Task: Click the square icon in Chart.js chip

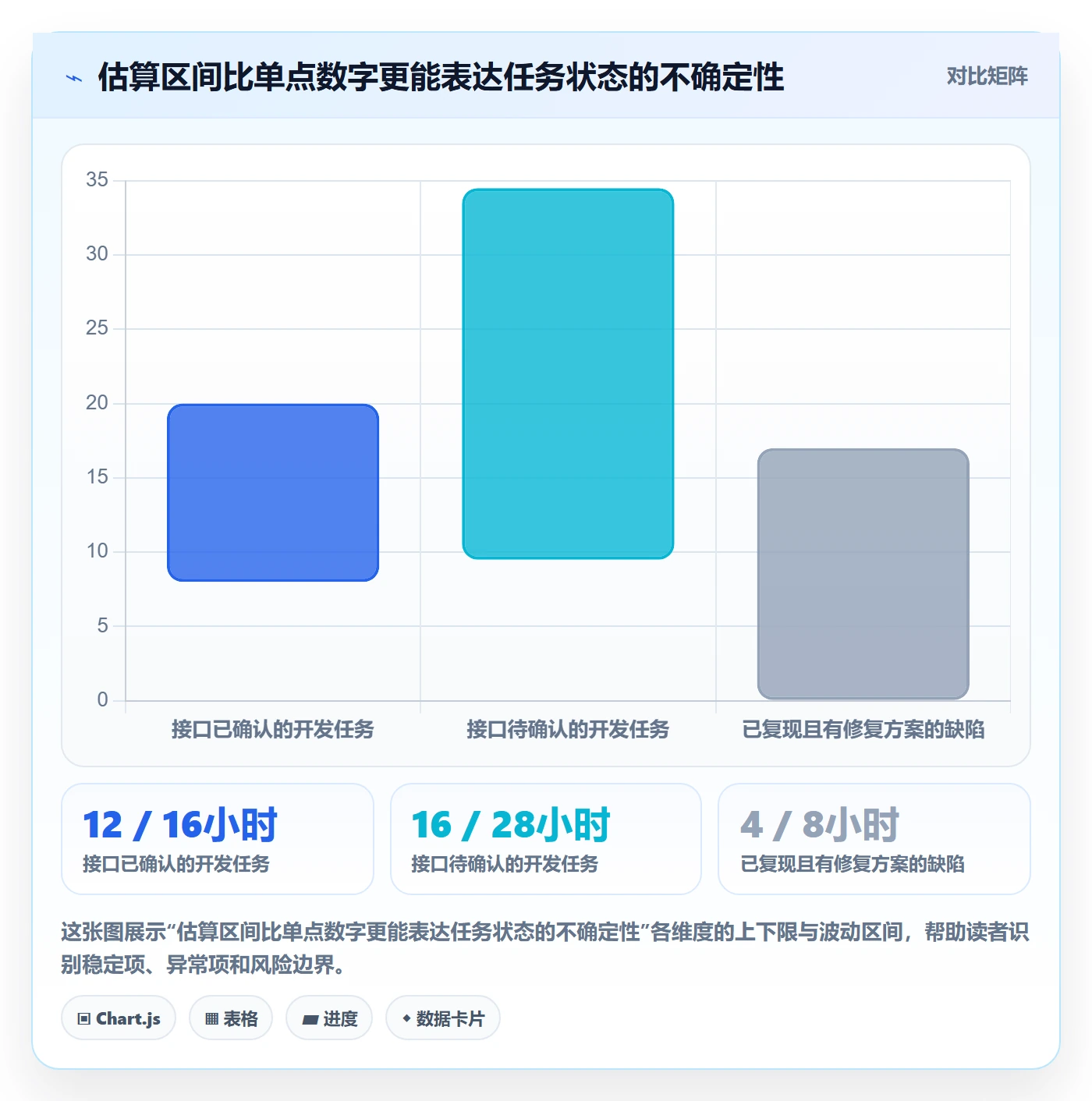Action: click(x=84, y=1019)
